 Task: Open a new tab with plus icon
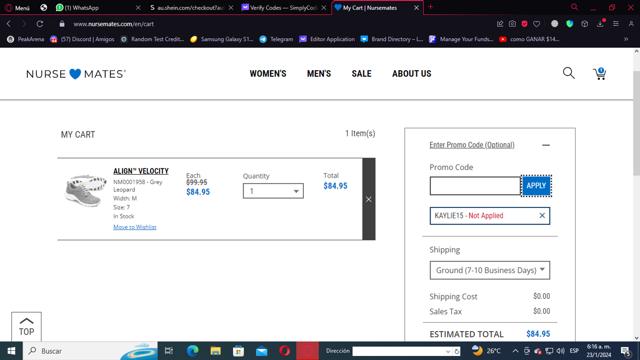(x=430, y=7)
